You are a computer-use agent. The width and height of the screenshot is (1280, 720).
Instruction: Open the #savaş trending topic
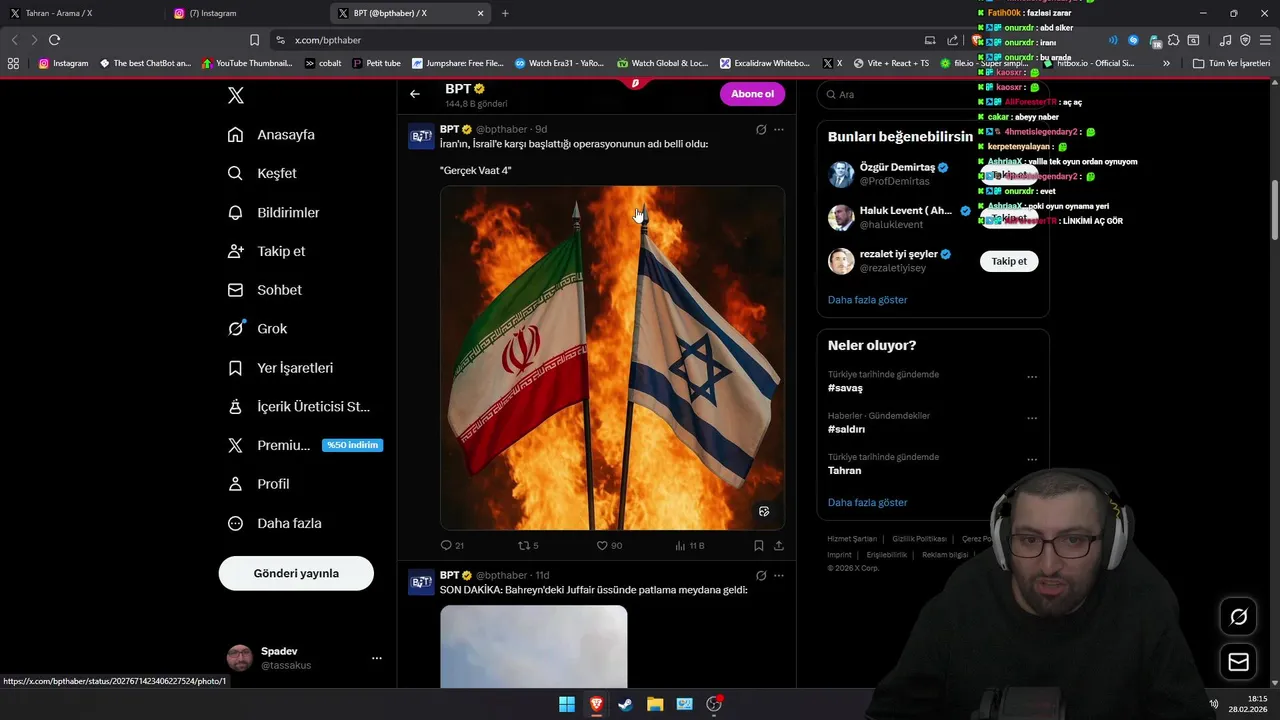(845, 388)
